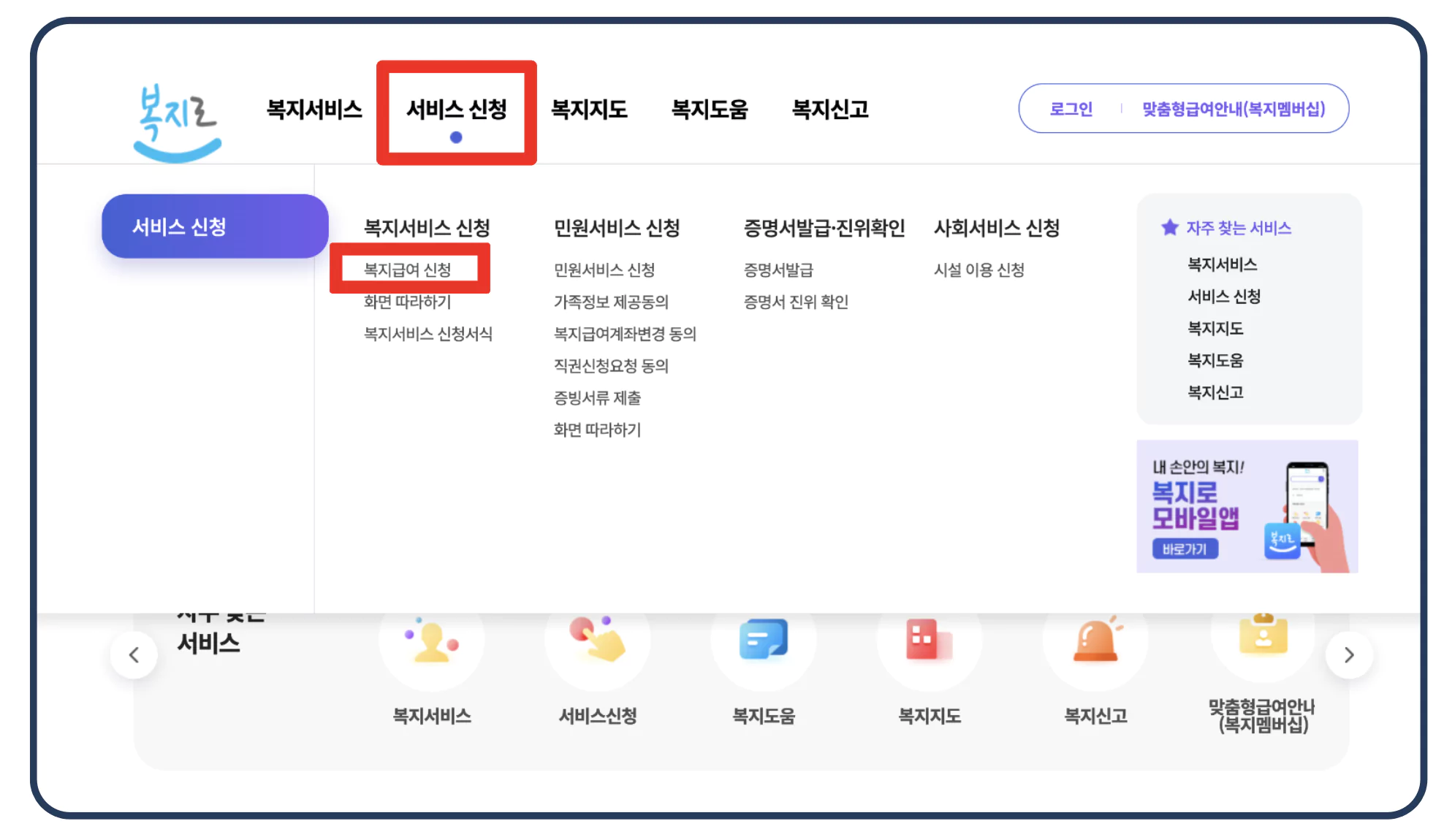
Task: Open 화면 따라하기 under 민원서비스 신청
Action: pyautogui.click(x=597, y=429)
